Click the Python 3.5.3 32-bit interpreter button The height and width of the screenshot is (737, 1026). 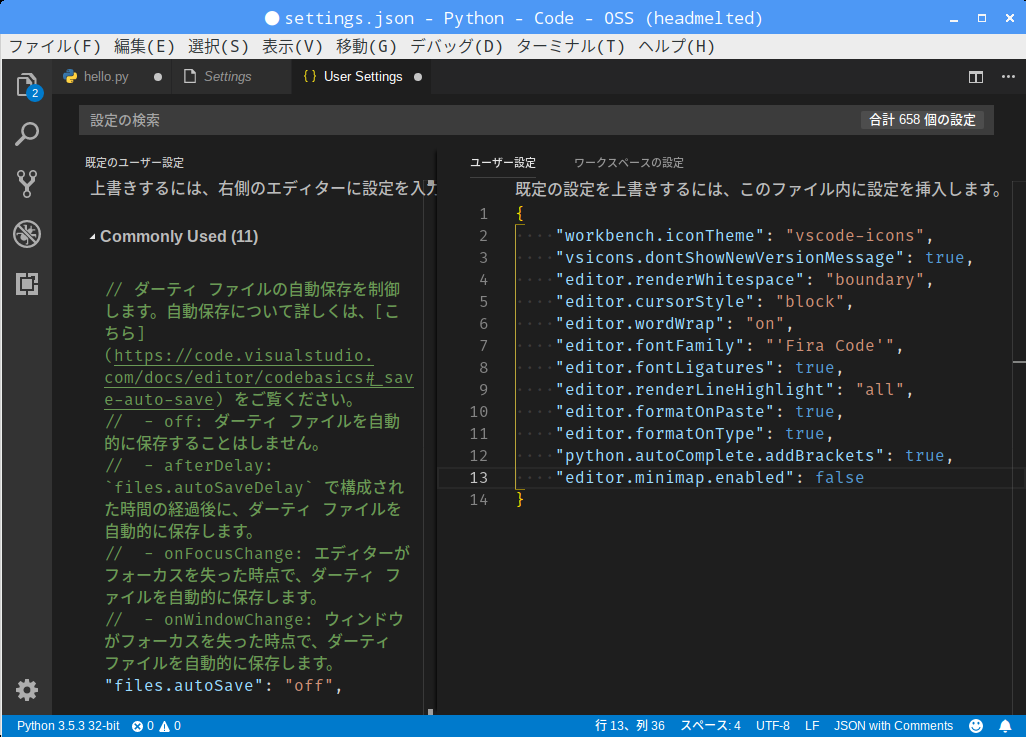click(68, 726)
